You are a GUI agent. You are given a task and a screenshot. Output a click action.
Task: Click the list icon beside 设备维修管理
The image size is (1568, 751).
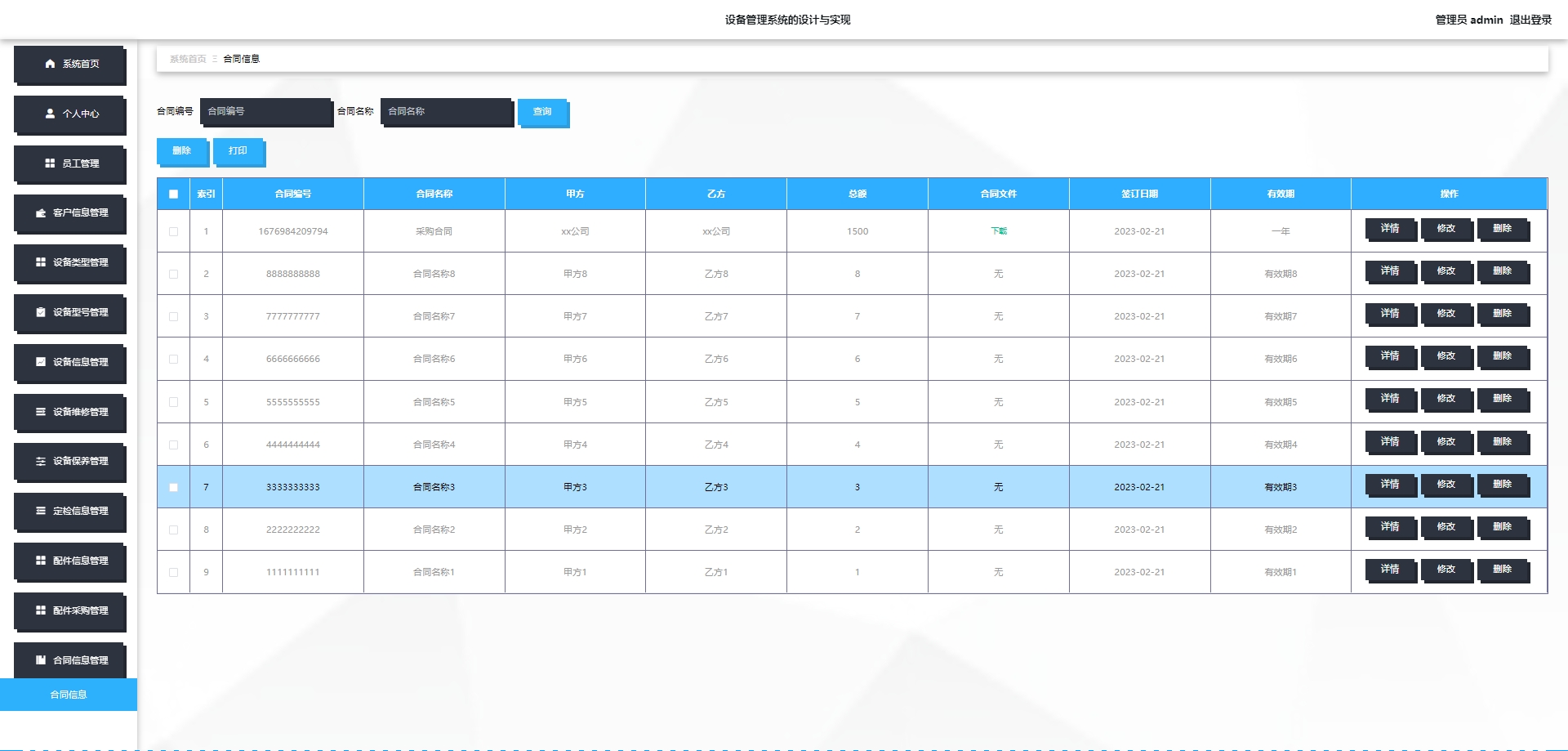(41, 412)
